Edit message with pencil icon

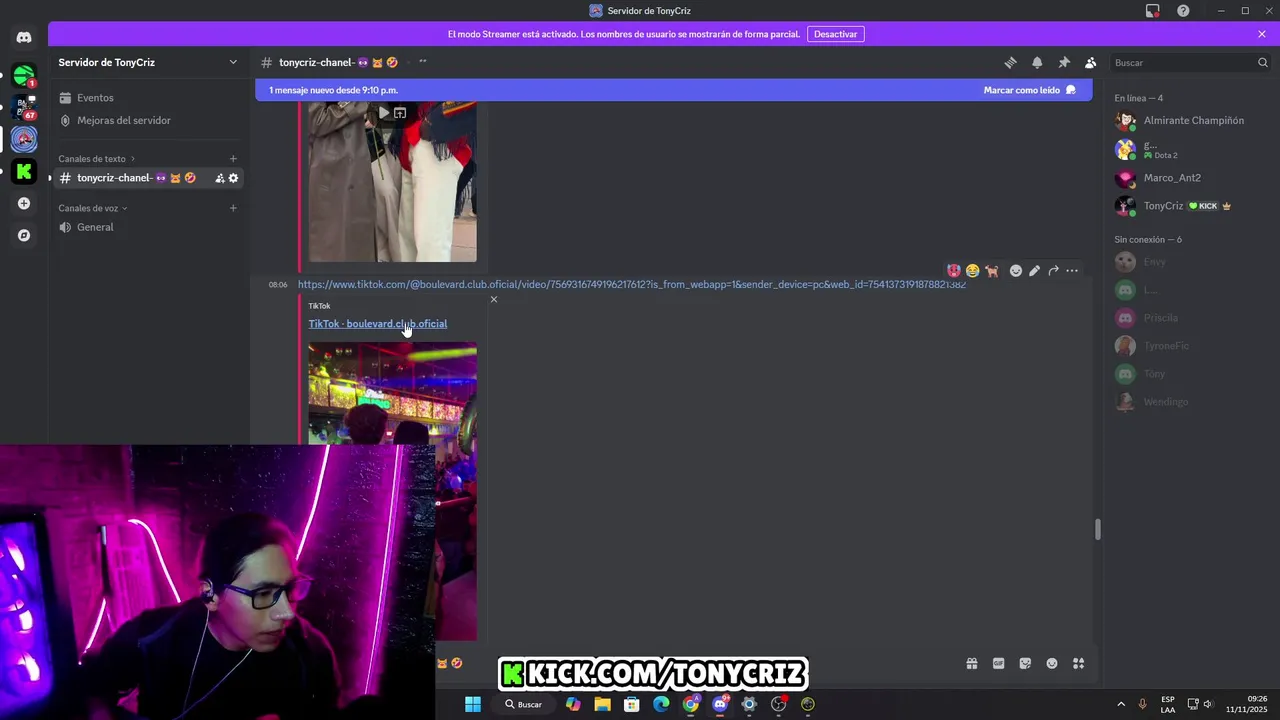pyautogui.click(x=1034, y=271)
